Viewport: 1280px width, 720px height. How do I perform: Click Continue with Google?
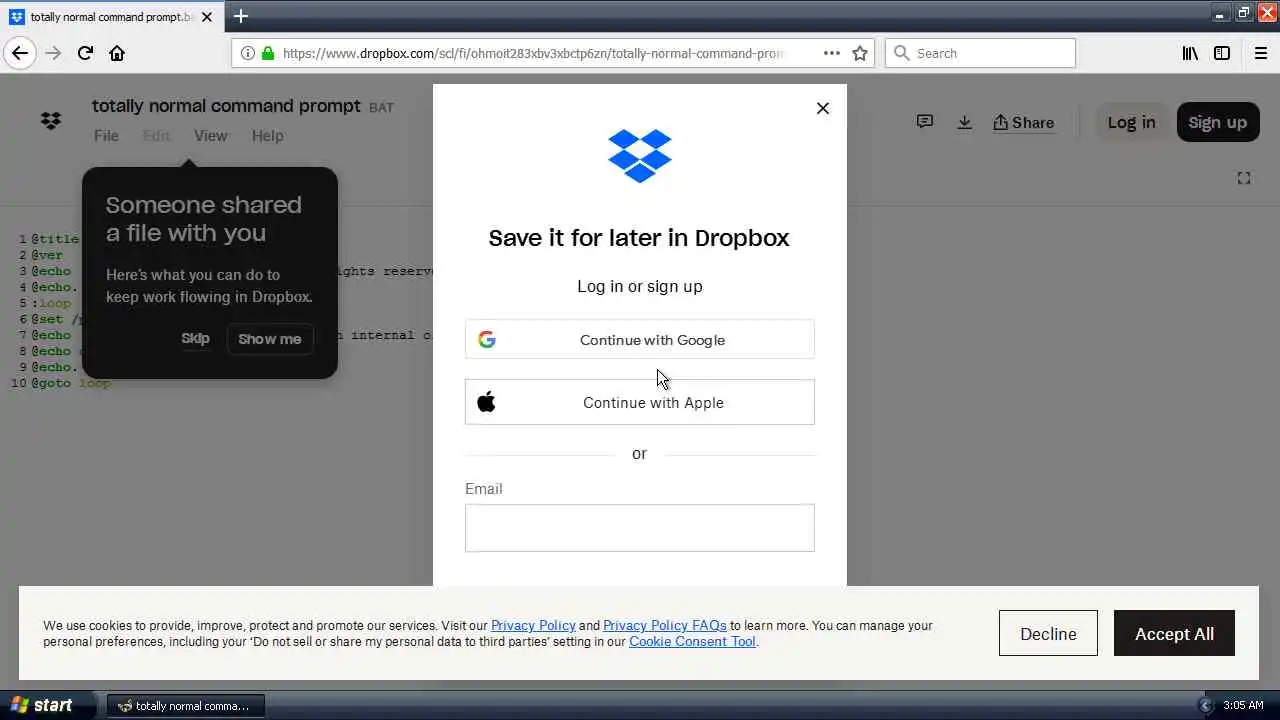pyautogui.click(x=640, y=340)
